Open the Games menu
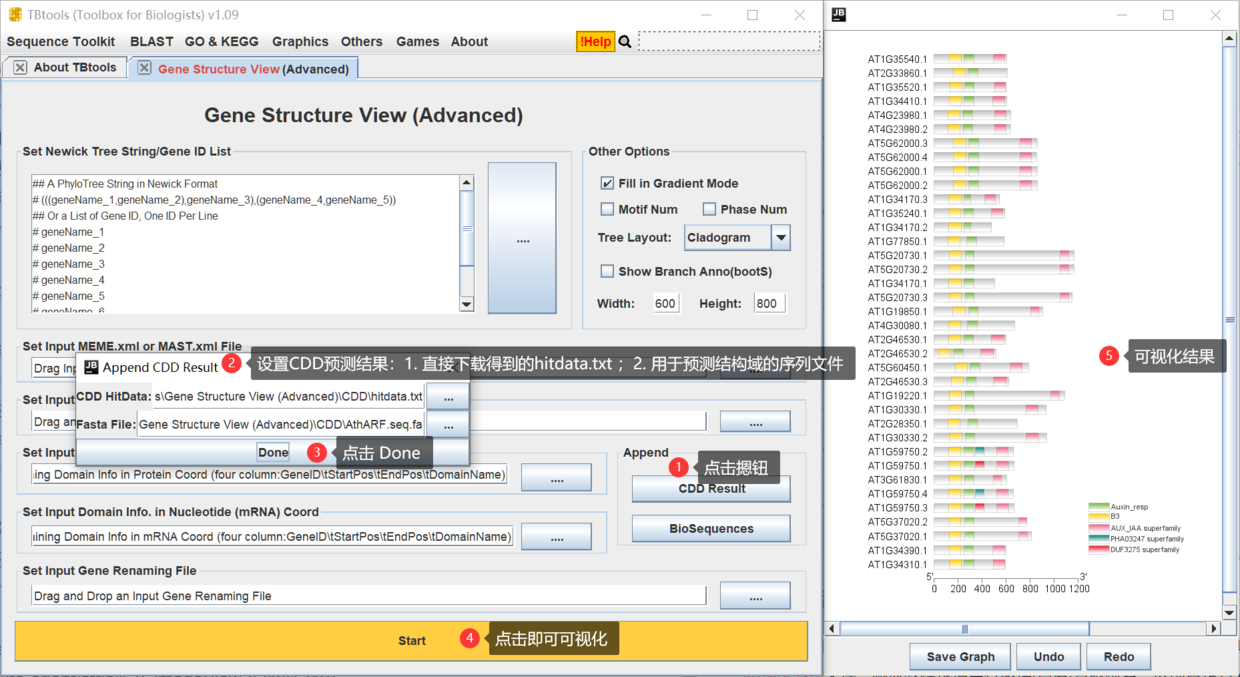The width and height of the screenshot is (1240, 677). 417,41
